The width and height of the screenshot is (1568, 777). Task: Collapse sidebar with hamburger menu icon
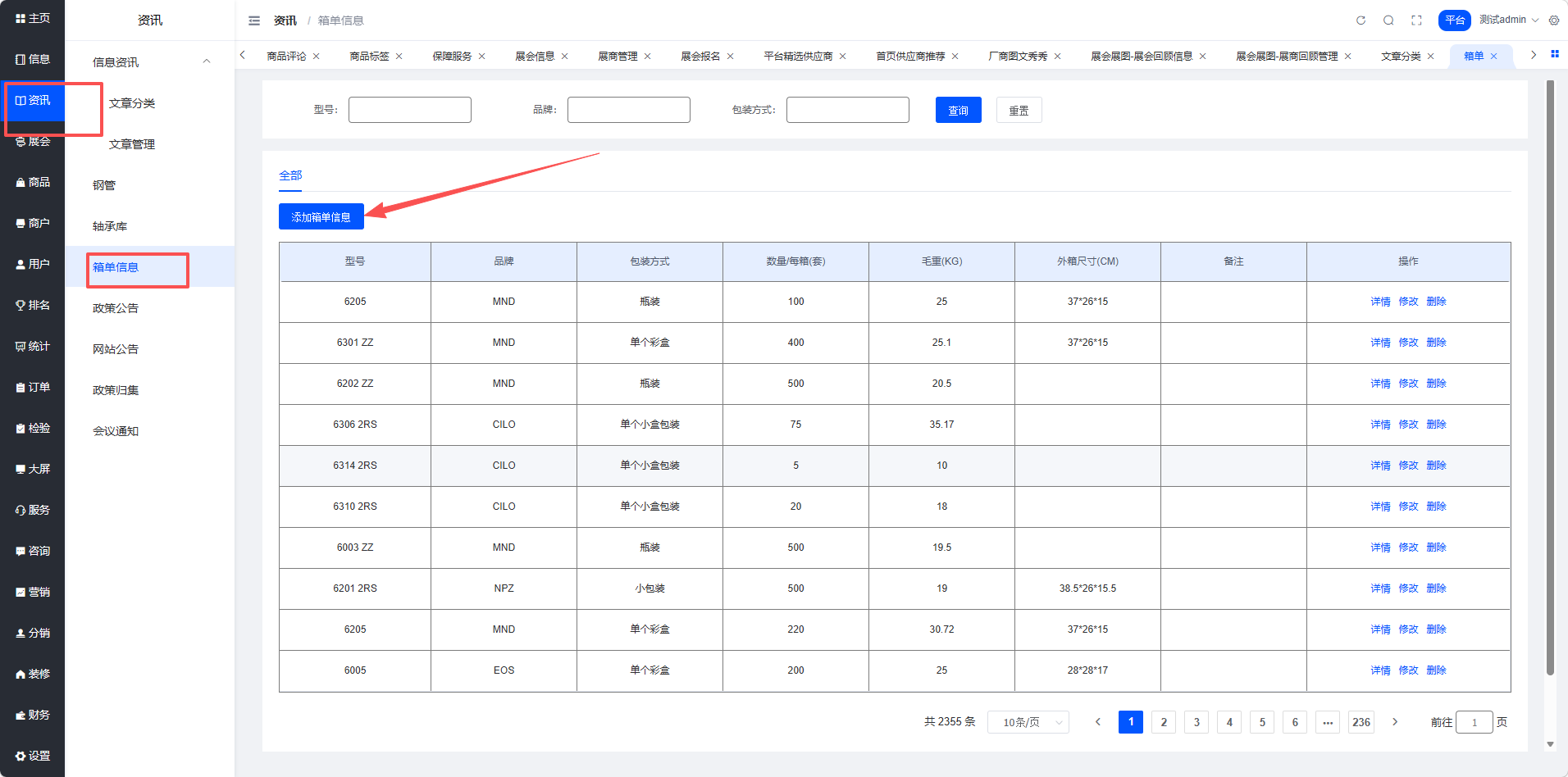pos(254,20)
